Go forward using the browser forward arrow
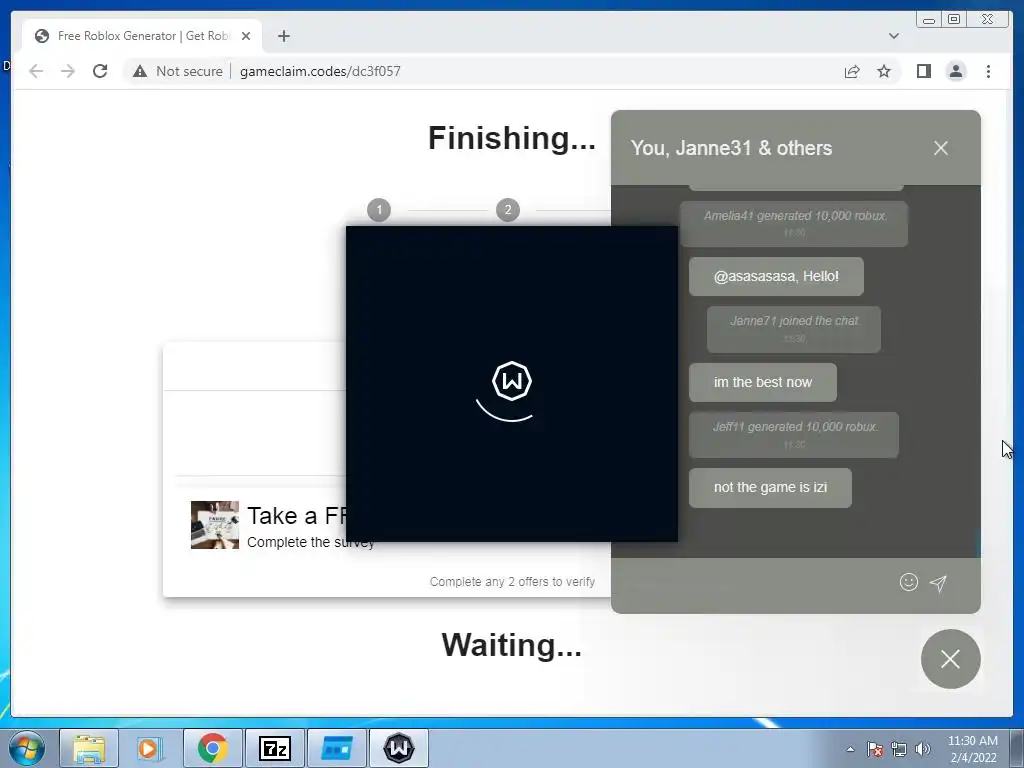 (x=68, y=71)
